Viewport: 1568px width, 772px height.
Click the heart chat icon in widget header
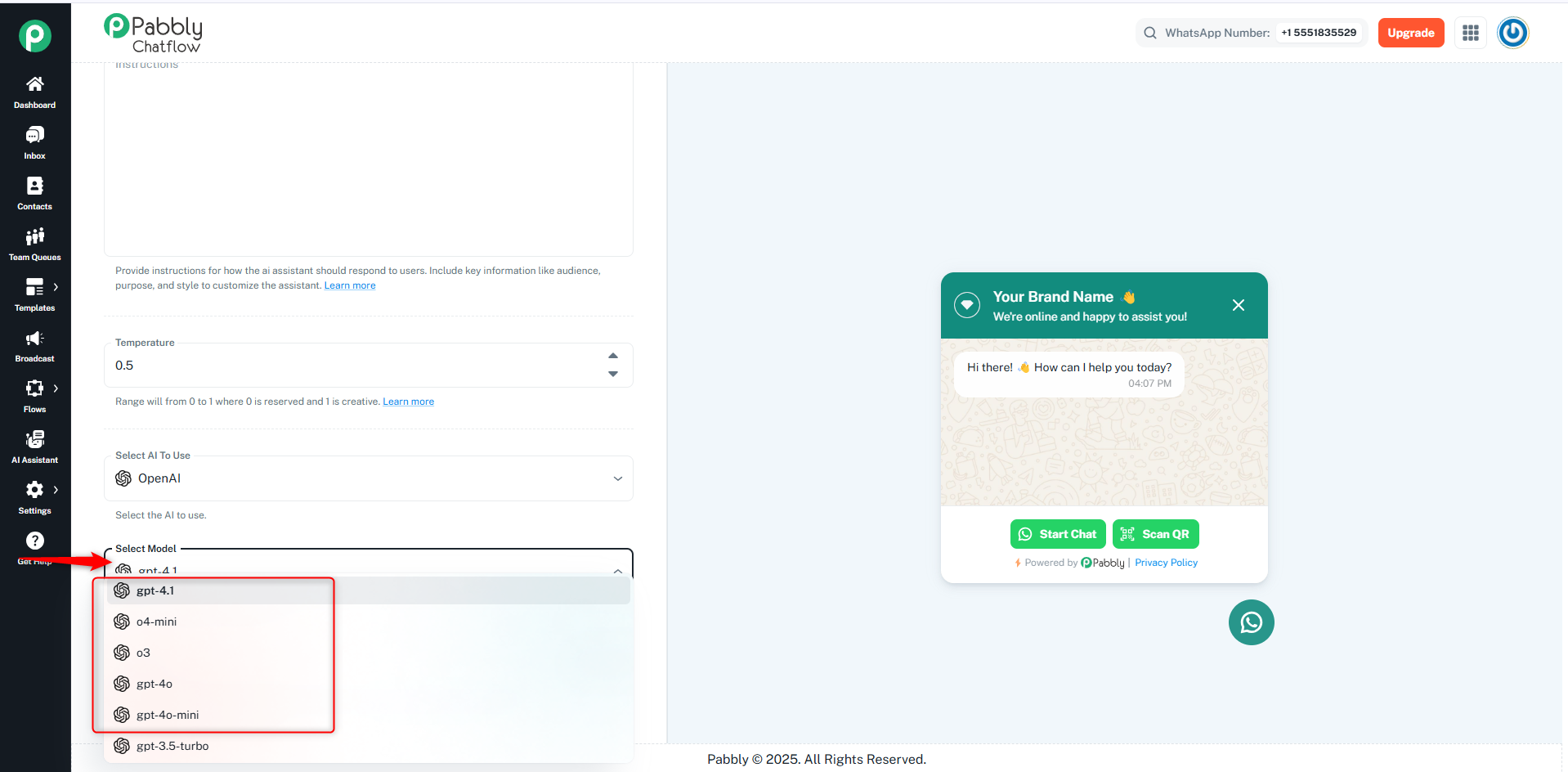coord(967,305)
